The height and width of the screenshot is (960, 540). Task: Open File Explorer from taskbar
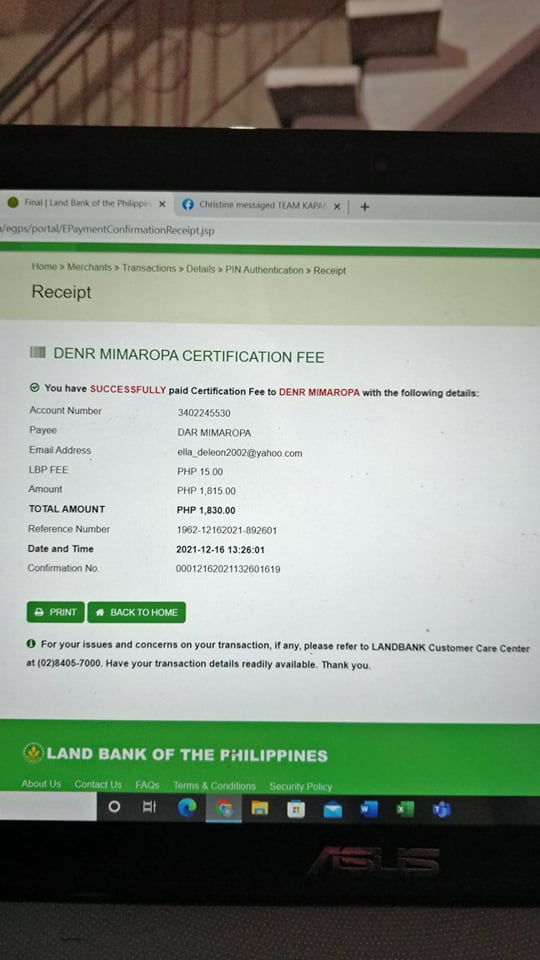tap(260, 809)
